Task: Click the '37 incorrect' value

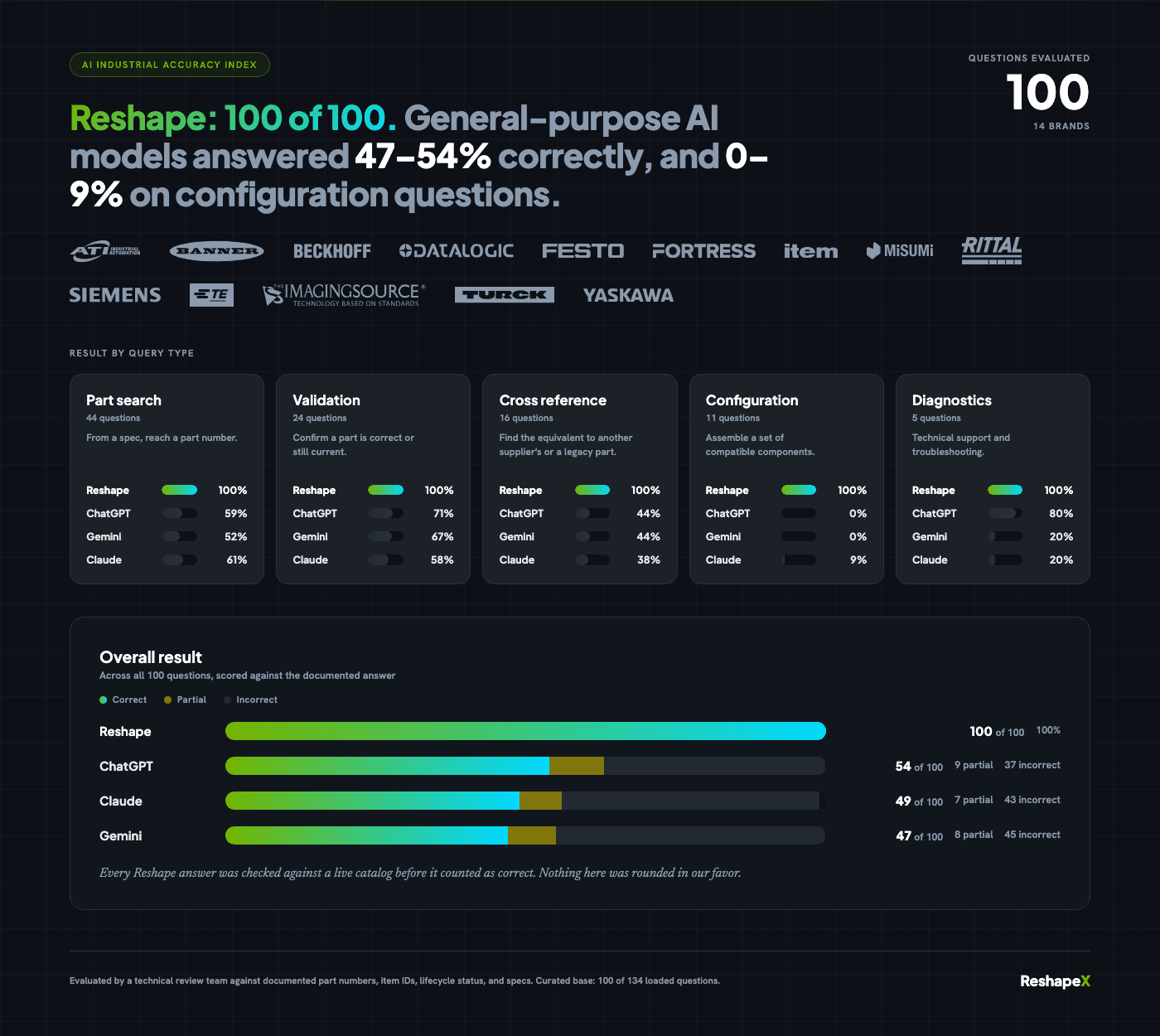Action: pyautogui.click(x=1032, y=765)
